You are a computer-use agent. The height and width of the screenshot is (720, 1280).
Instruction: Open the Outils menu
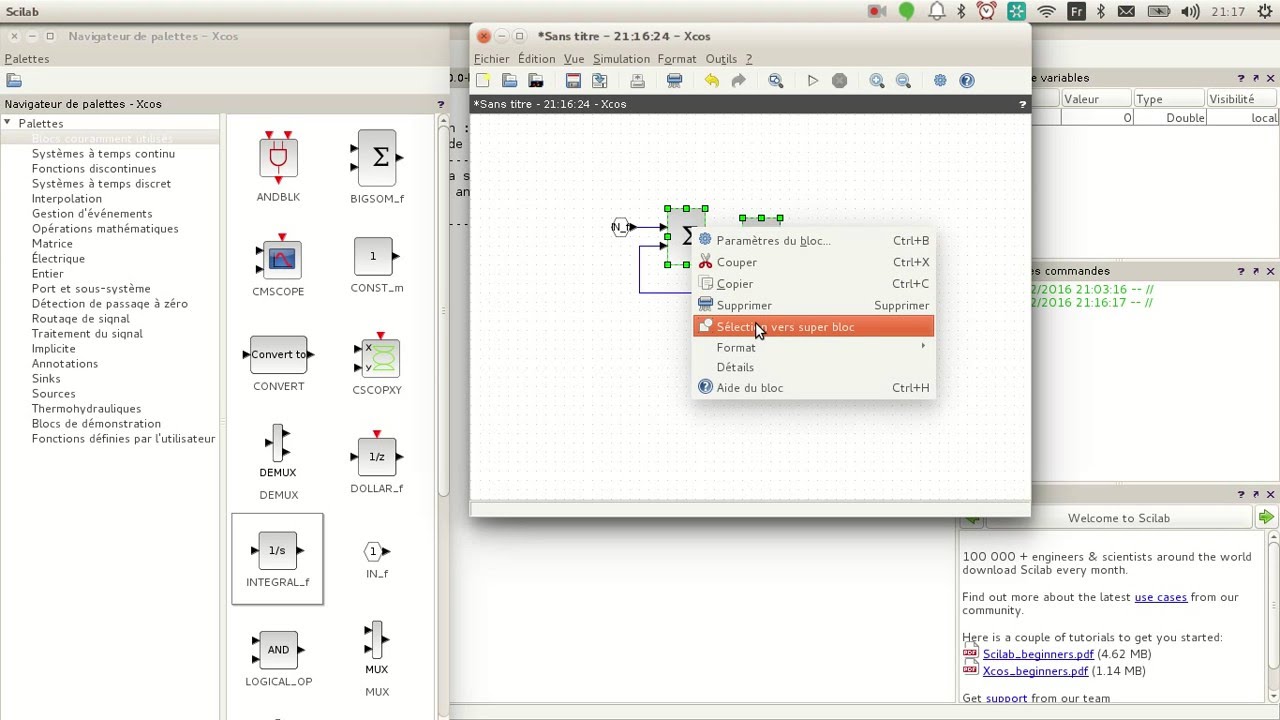721,59
